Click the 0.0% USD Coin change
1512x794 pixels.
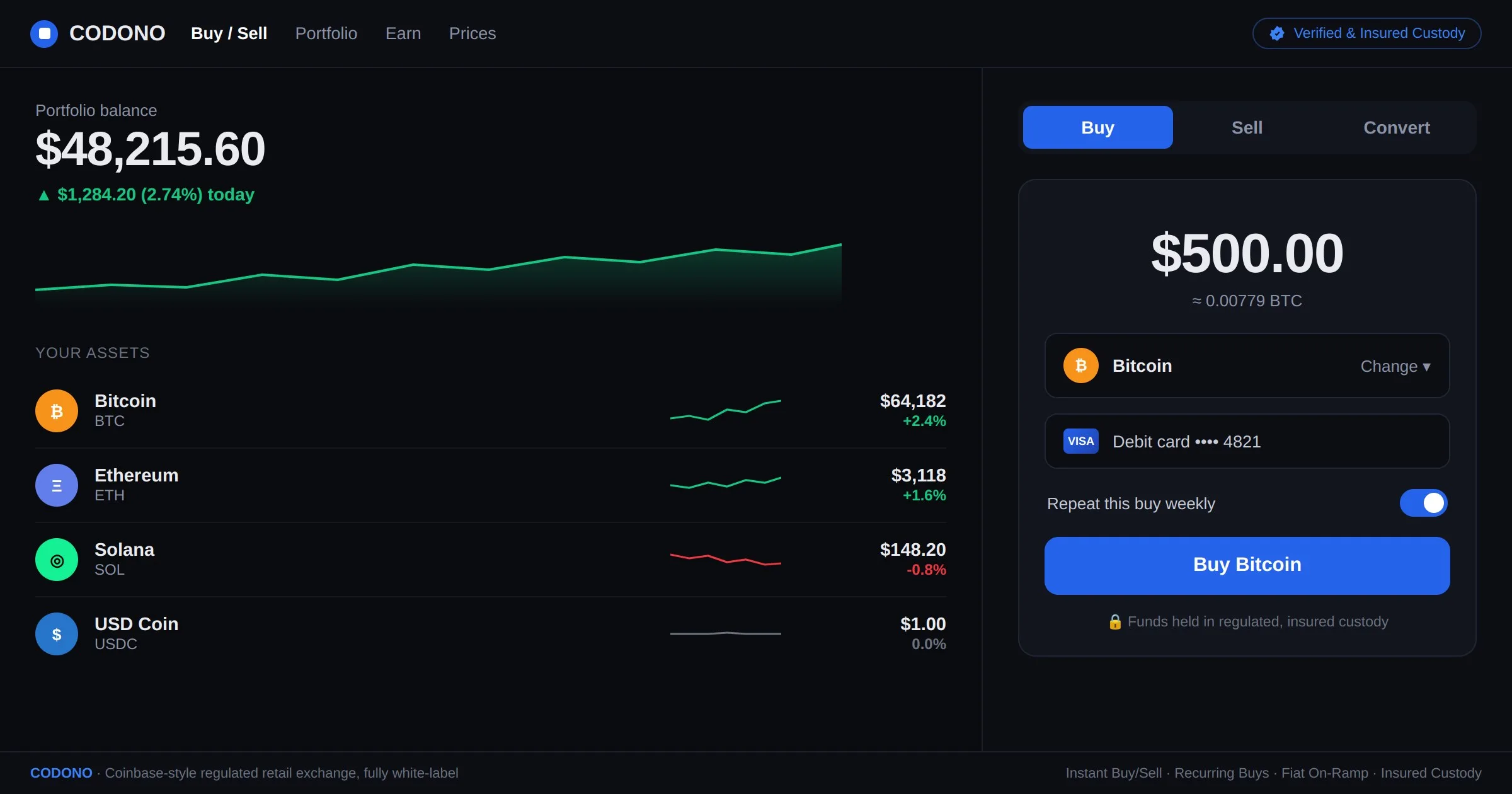(929, 644)
